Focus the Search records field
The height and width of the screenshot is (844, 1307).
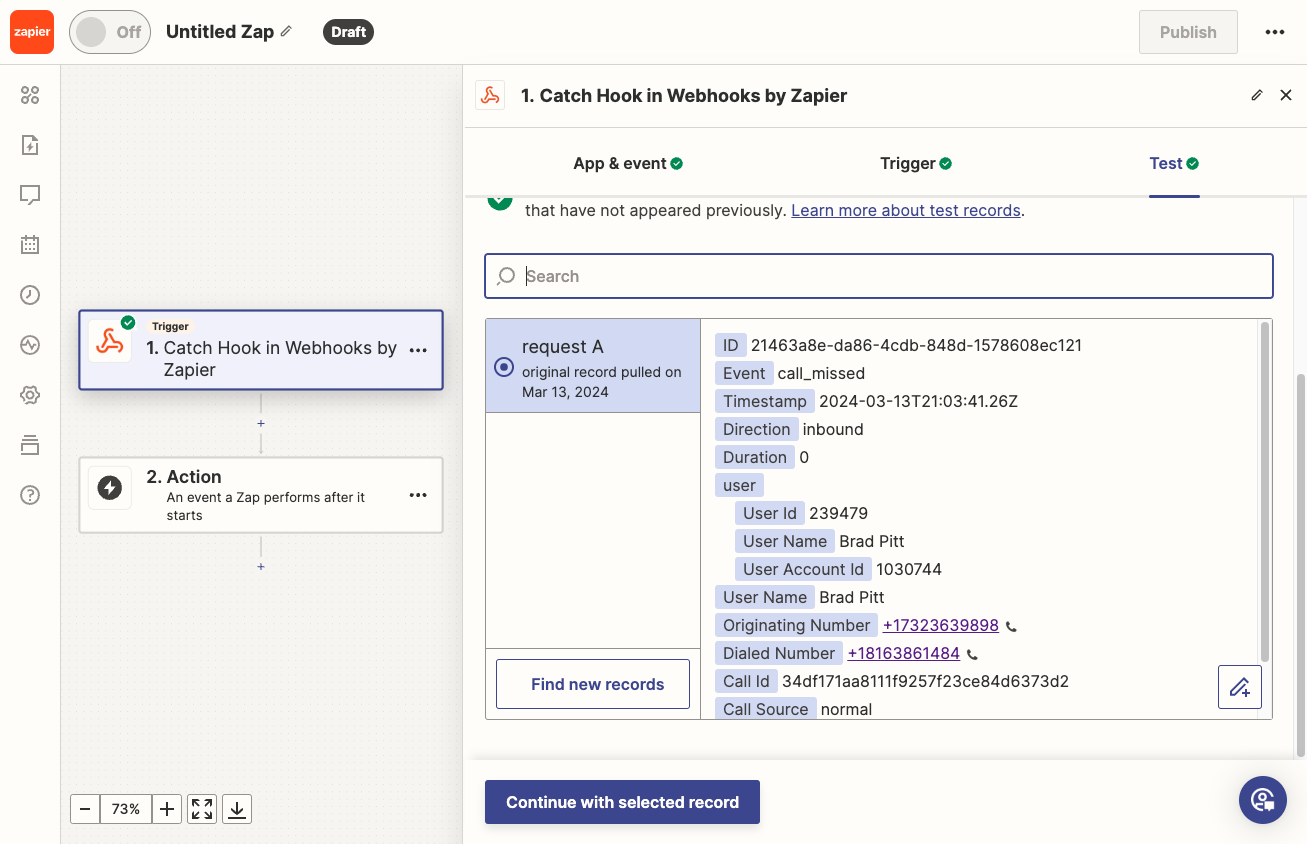879,276
